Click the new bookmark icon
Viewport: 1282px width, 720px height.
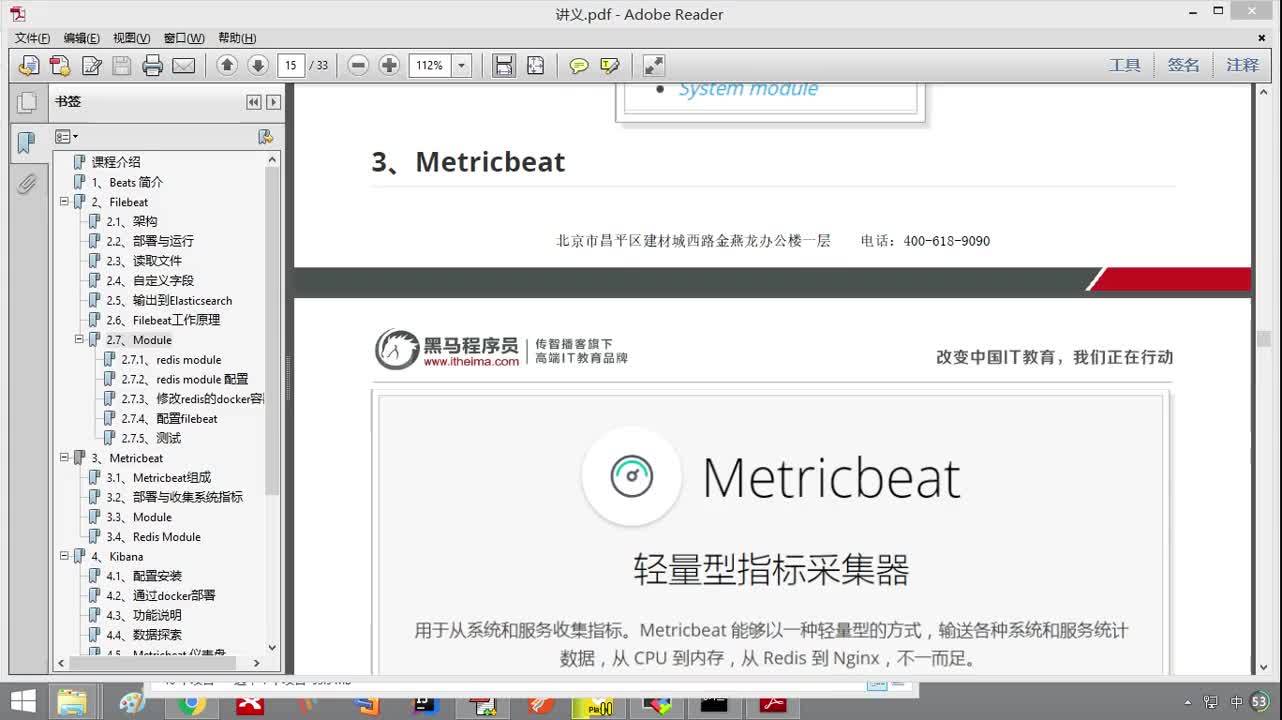(265, 136)
